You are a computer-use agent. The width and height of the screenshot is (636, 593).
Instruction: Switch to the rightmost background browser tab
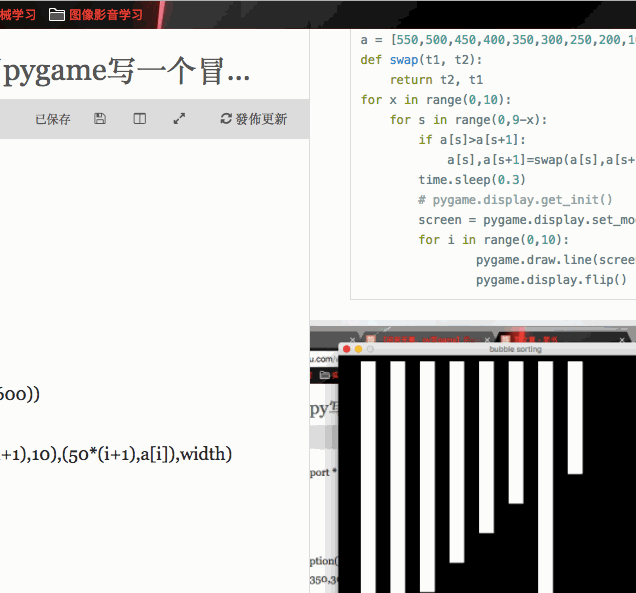pyautogui.click(x=562, y=339)
